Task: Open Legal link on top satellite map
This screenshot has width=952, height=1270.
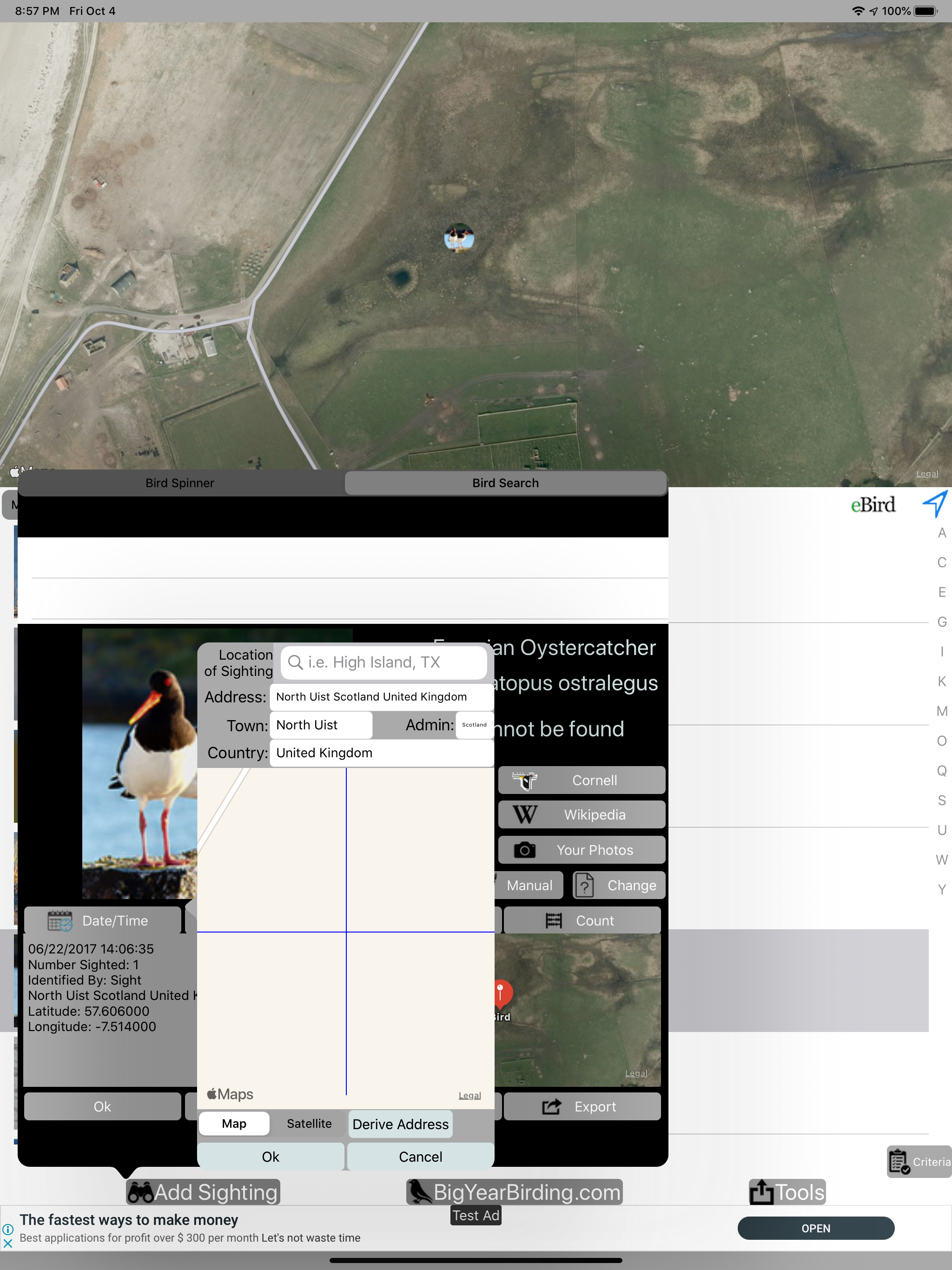Action: 927,474
